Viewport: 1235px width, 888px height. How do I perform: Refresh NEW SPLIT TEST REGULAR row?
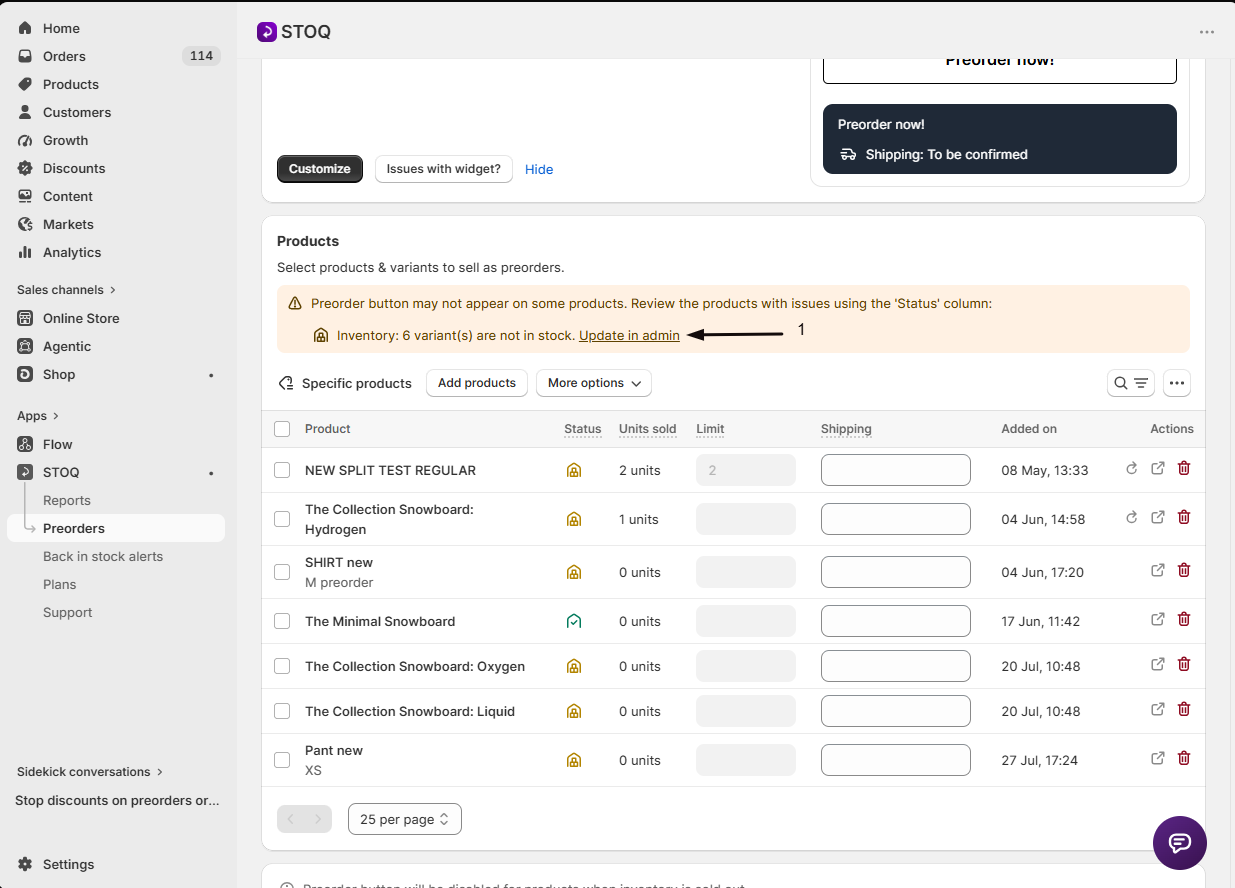click(x=1132, y=468)
